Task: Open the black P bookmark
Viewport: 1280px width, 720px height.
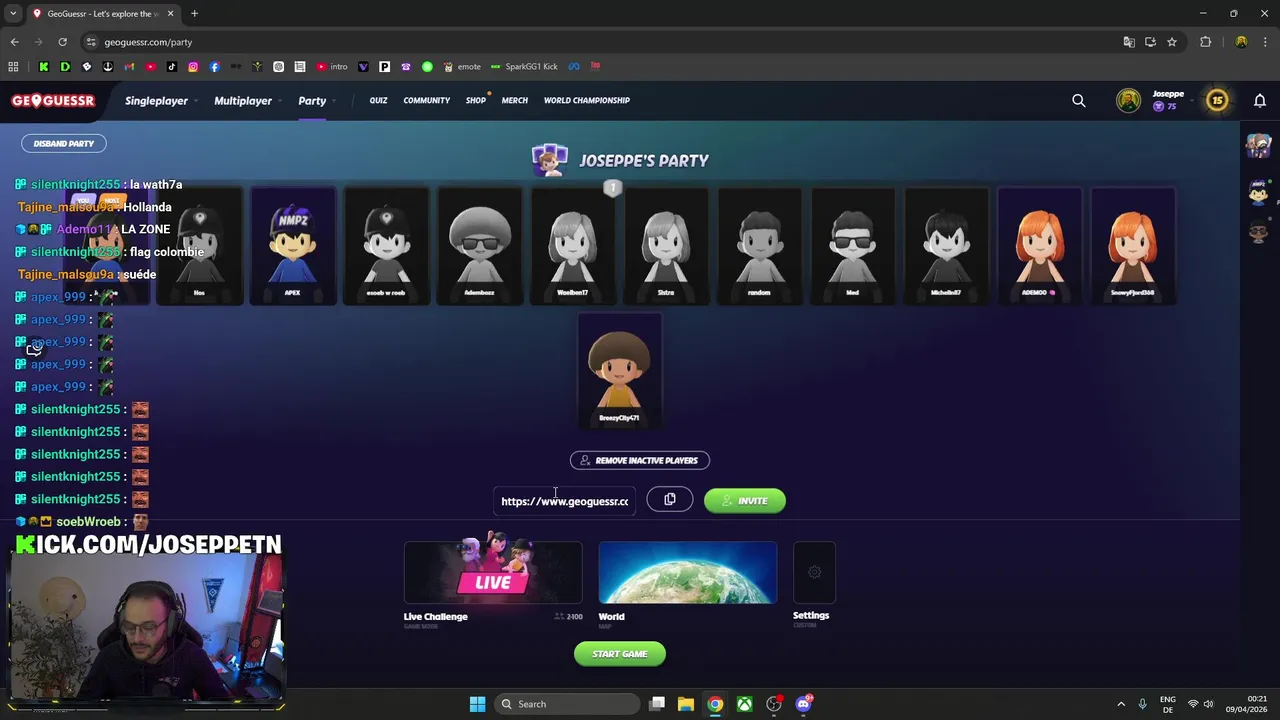Action: (384, 67)
